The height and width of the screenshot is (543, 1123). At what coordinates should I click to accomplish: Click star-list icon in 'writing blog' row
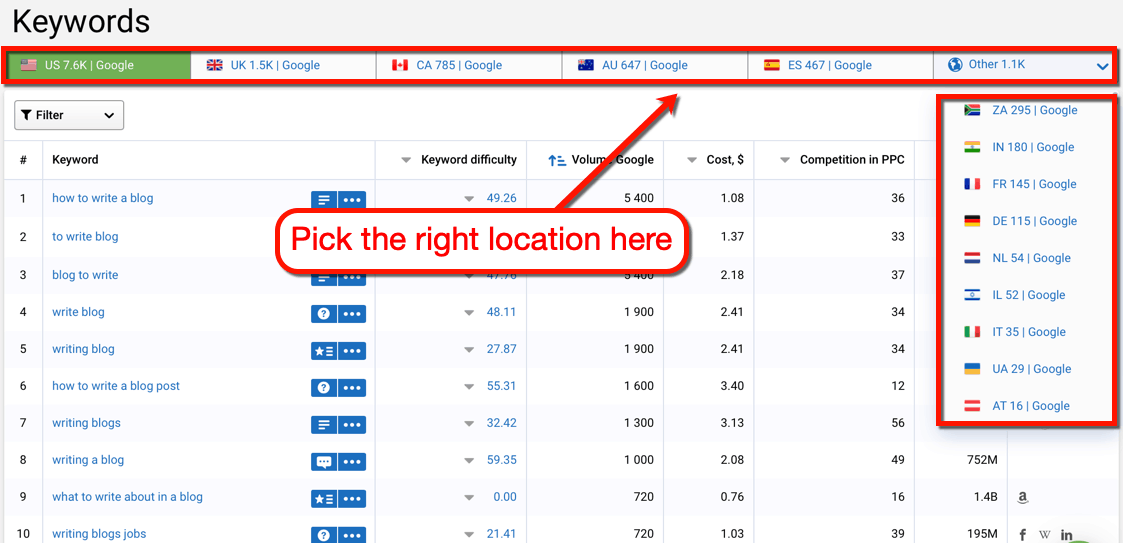pyautogui.click(x=324, y=351)
